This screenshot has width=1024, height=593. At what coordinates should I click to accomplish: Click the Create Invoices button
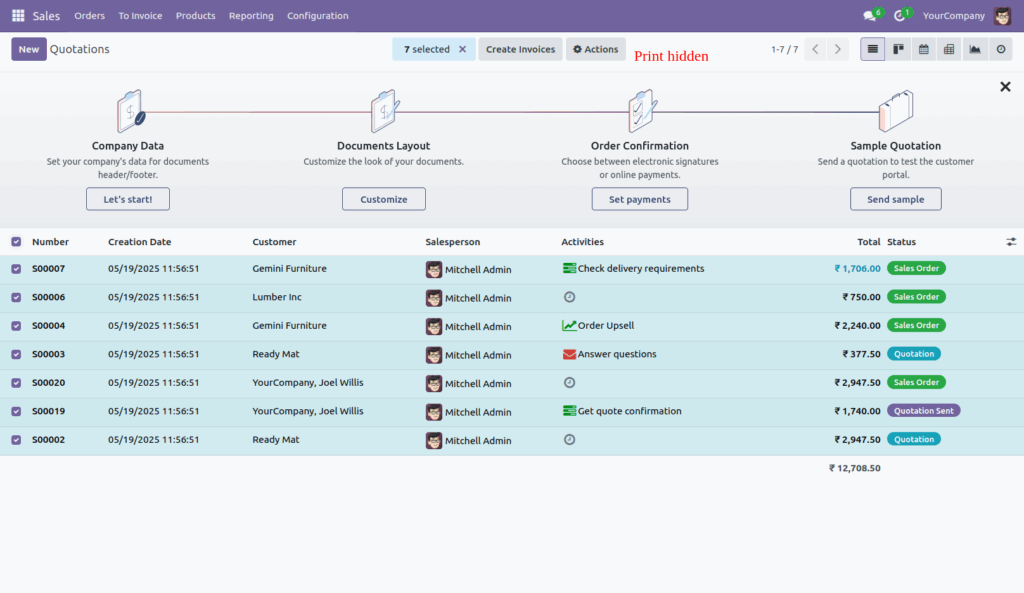click(x=520, y=48)
